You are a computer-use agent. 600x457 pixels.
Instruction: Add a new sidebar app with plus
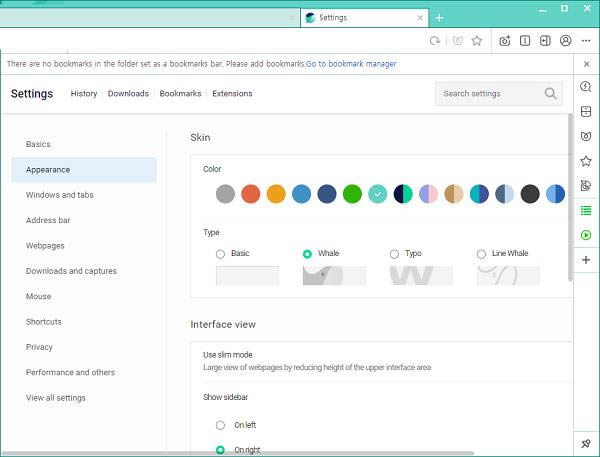point(586,260)
